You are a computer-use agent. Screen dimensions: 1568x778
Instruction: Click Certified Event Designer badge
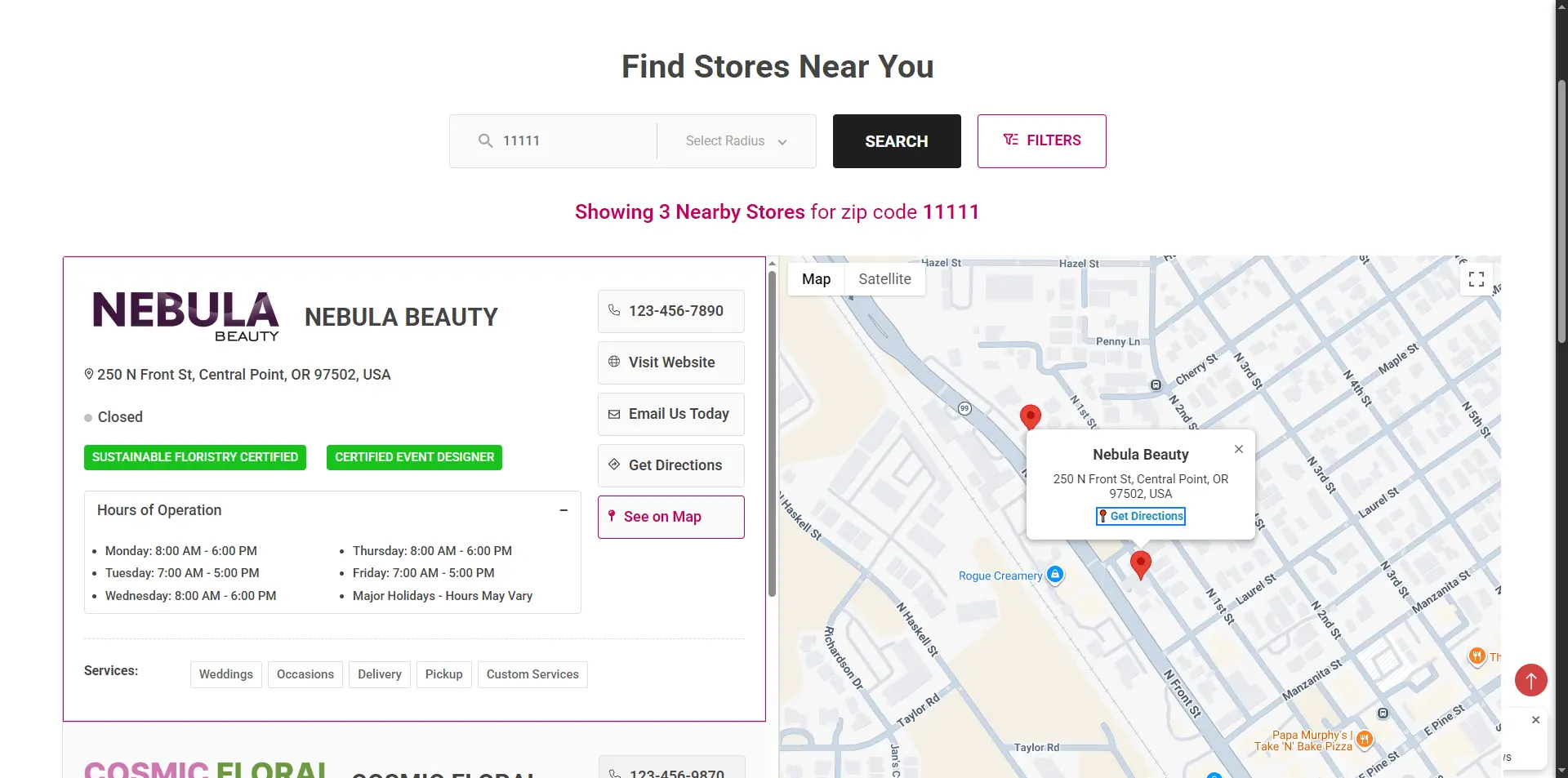tap(414, 457)
